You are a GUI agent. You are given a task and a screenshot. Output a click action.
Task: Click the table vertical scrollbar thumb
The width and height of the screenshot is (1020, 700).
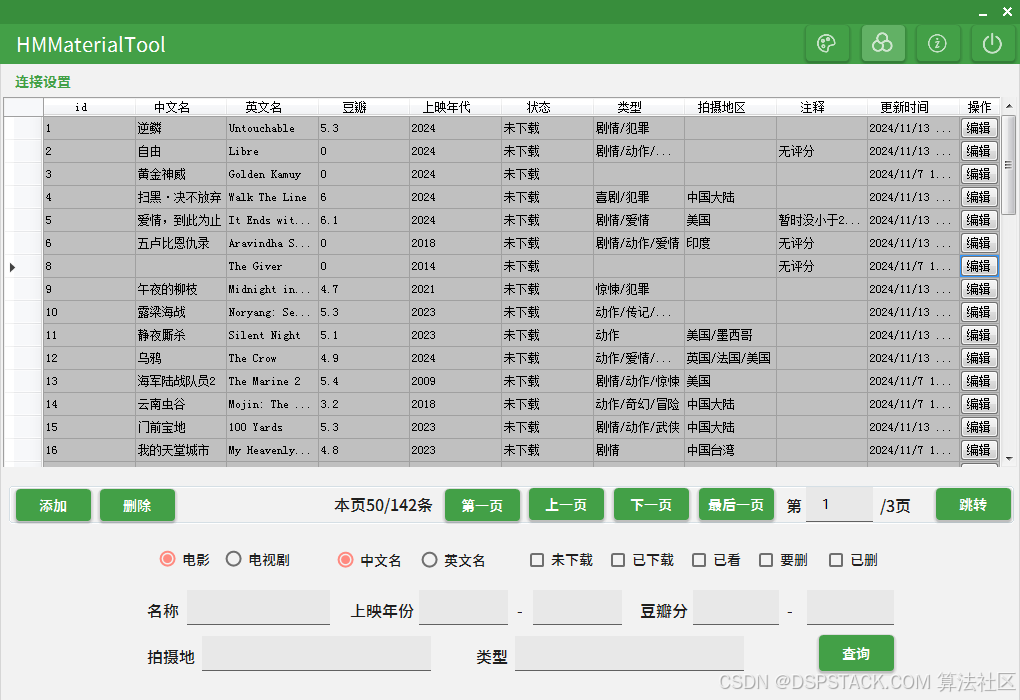[1008, 165]
